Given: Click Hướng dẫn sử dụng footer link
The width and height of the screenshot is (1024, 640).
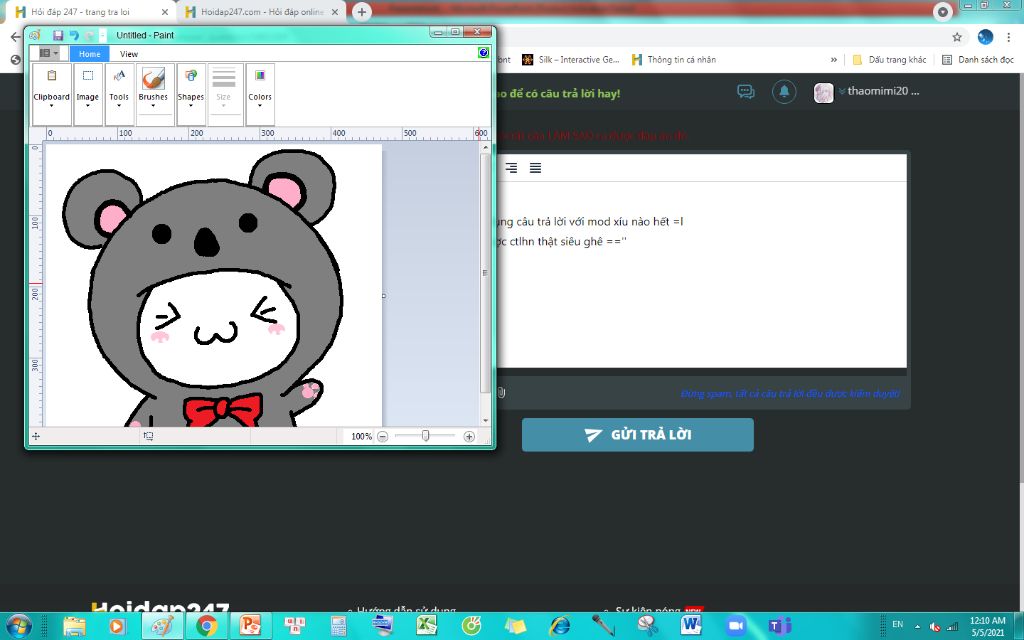Looking at the screenshot, I should tap(406, 611).
